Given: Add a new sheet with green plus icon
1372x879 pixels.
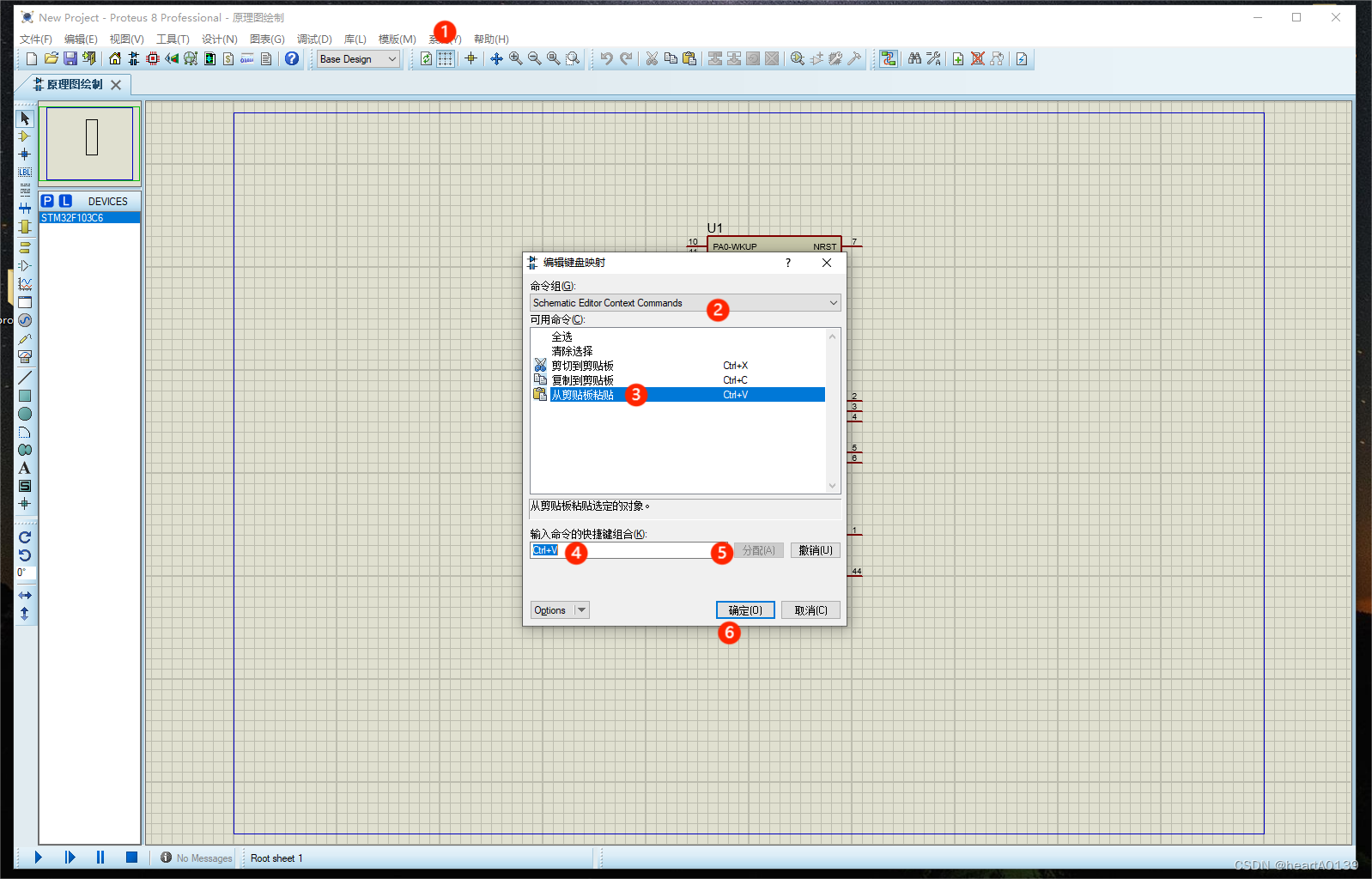Looking at the screenshot, I should (x=958, y=58).
